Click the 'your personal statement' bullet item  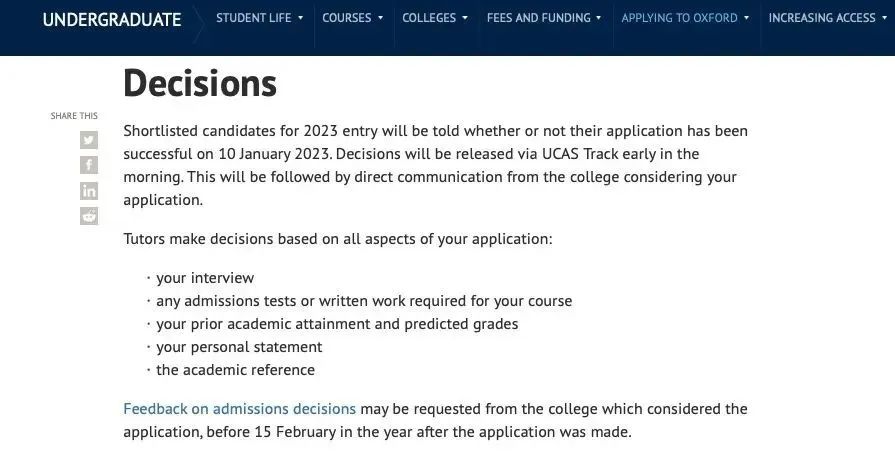click(239, 347)
